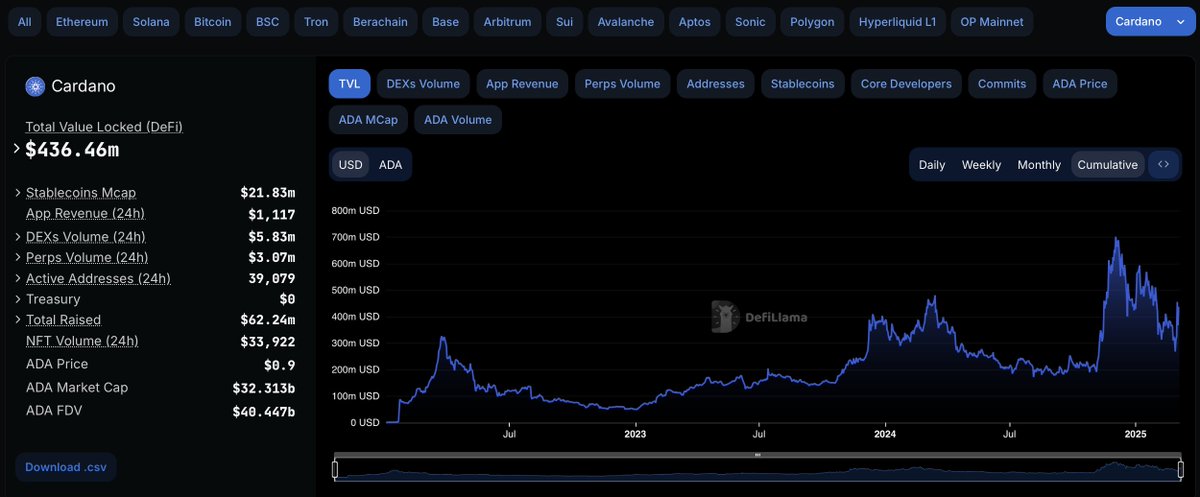Select the Berachain chain tab
Image resolution: width=1200 pixels, height=497 pixels.
click(380, 21)
